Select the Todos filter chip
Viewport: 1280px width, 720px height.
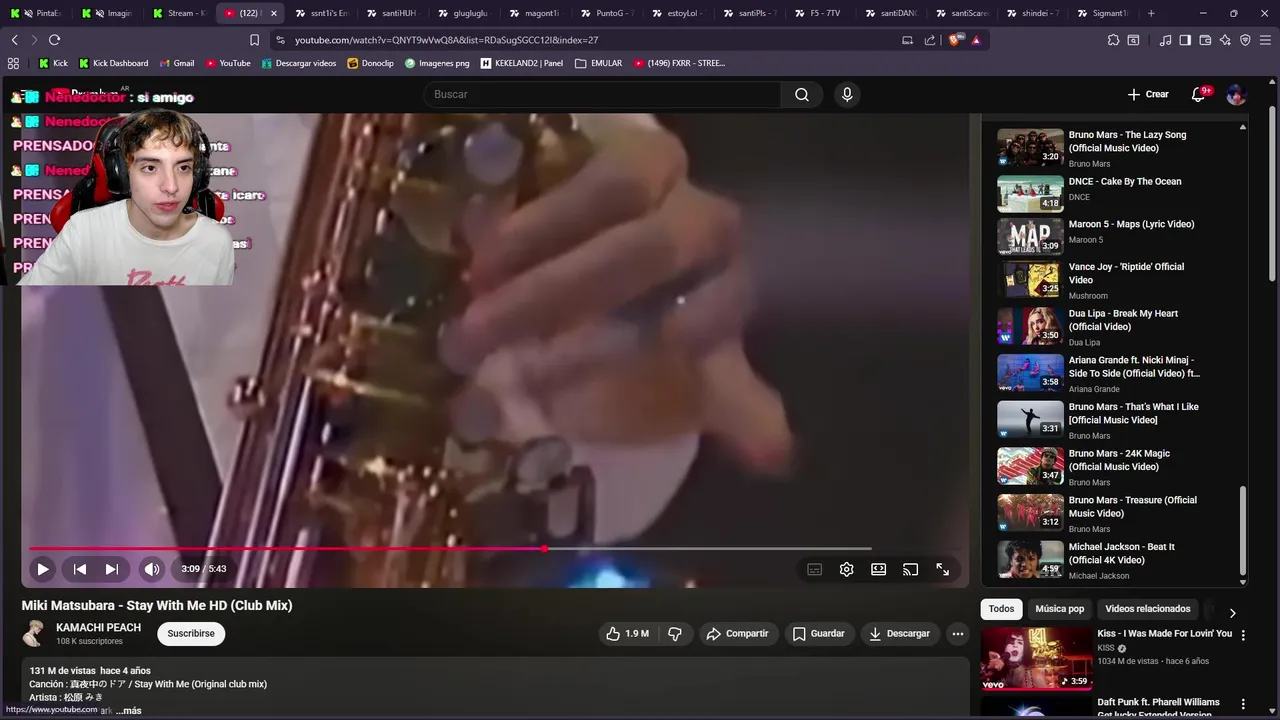click(x=1001, y=609)
